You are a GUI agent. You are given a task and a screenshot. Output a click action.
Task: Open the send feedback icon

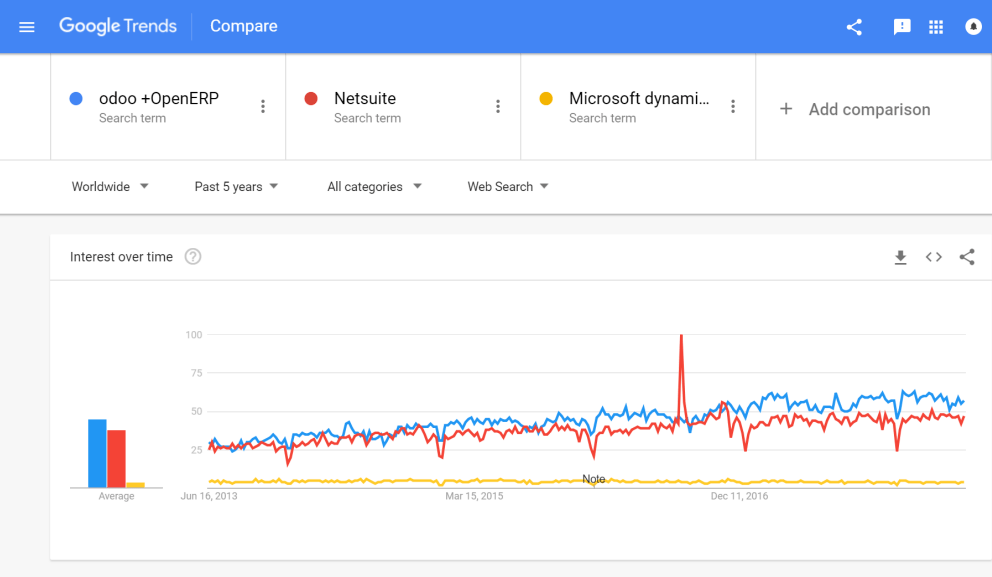(x=902, y=27)
